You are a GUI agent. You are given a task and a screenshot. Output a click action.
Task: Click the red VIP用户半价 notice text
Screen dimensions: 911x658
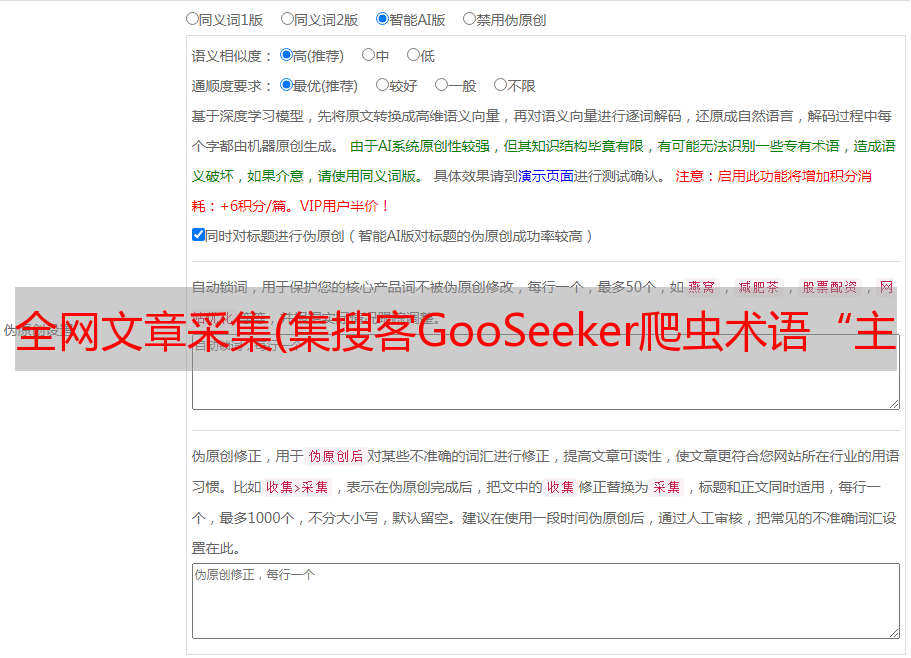click(345, 206)
